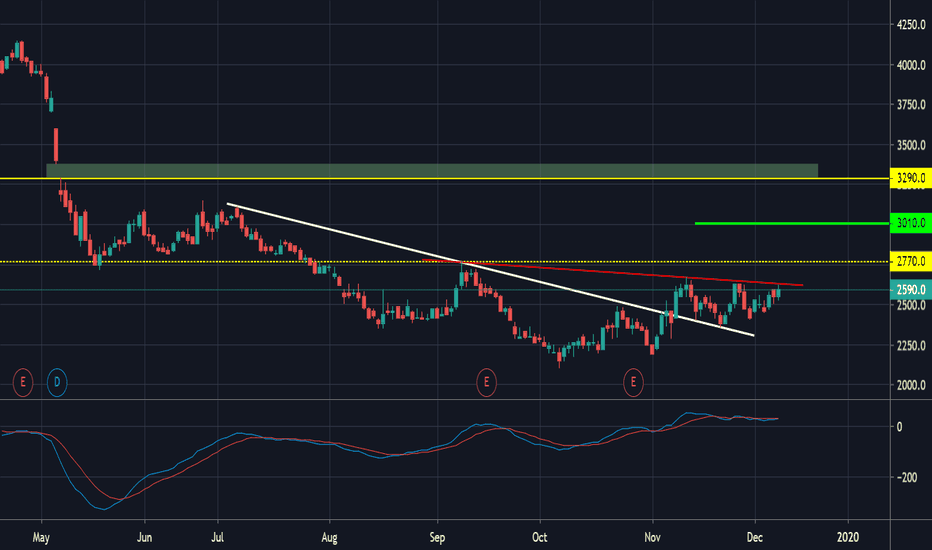Click the indicator 0 axis label

(x=899, y=427)
